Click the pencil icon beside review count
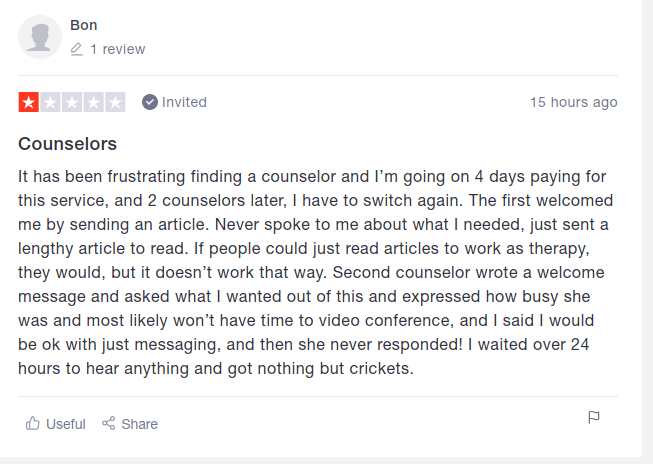 (77, 49)
